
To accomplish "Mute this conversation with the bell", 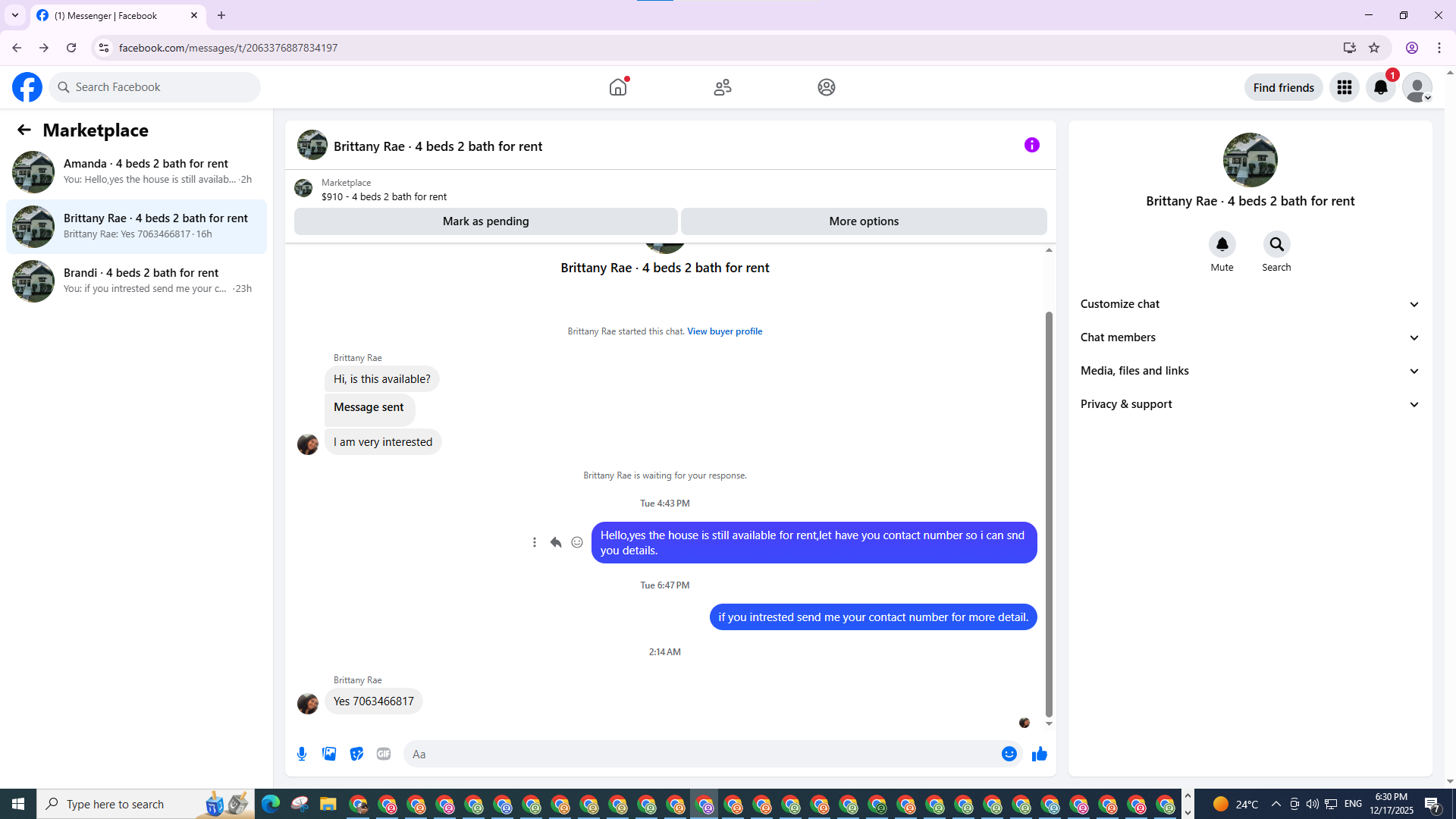I will point(1222,244).
